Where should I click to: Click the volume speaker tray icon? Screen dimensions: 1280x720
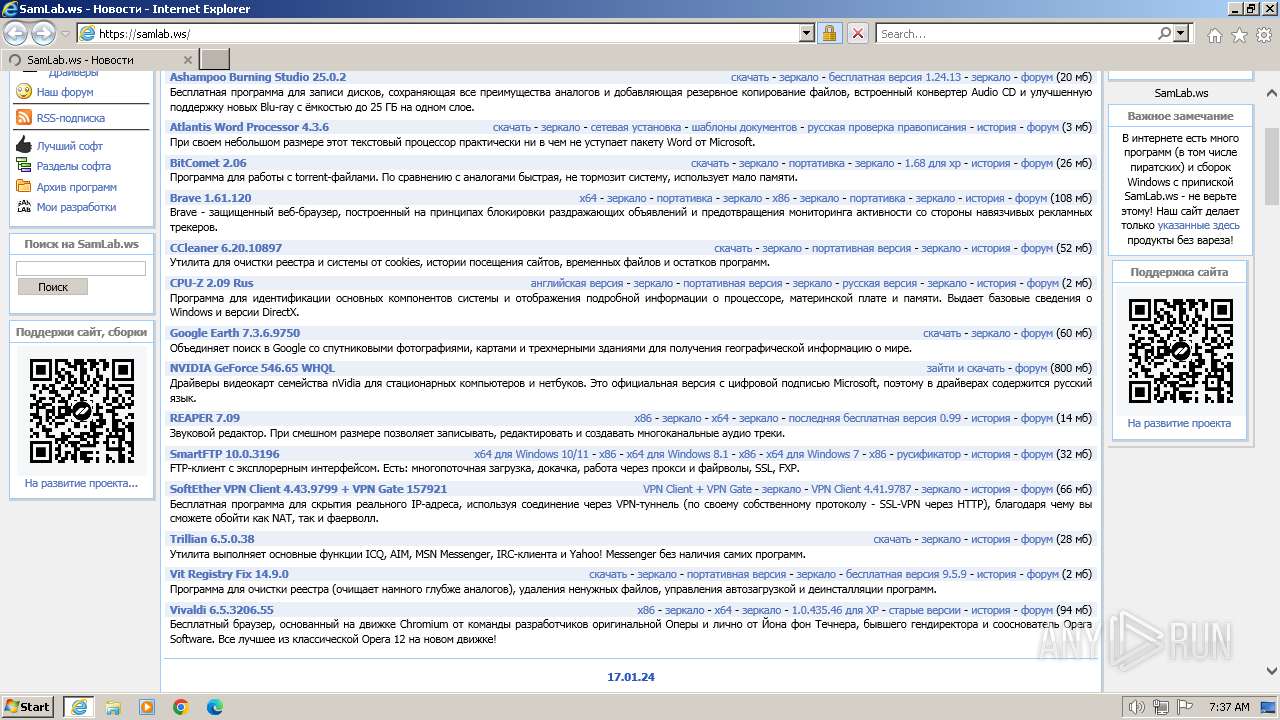pos(1135,707)
